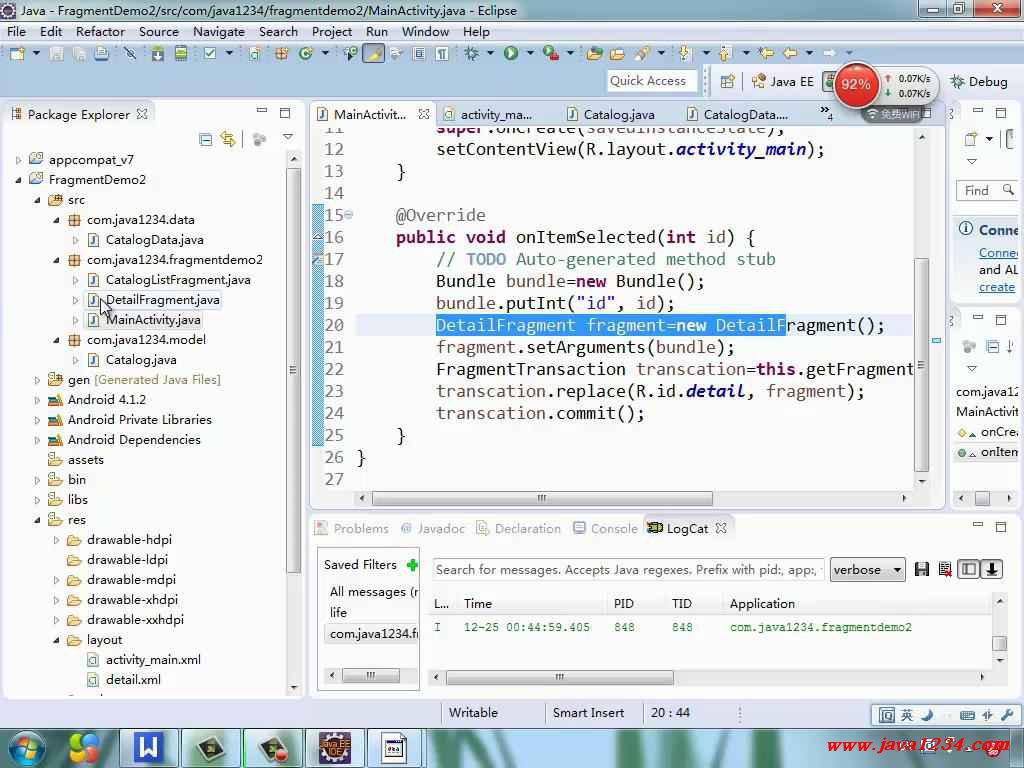The height and width of the screenshot is (768, 1024).
Task: Switch to the Catalog.java editor tab
Action: (x=611, y=114)
